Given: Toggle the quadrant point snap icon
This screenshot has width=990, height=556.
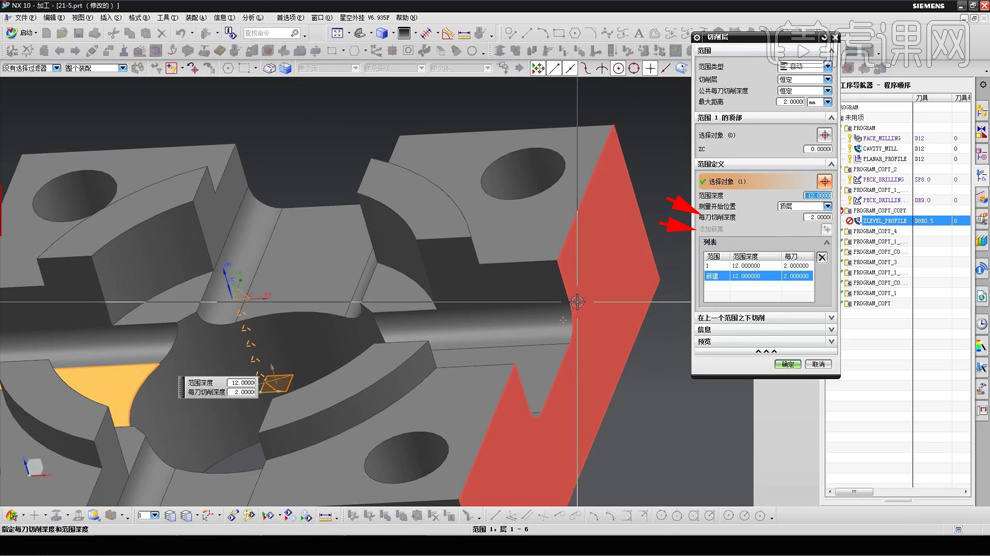Looking at the screenshot, I should [634, 68].
